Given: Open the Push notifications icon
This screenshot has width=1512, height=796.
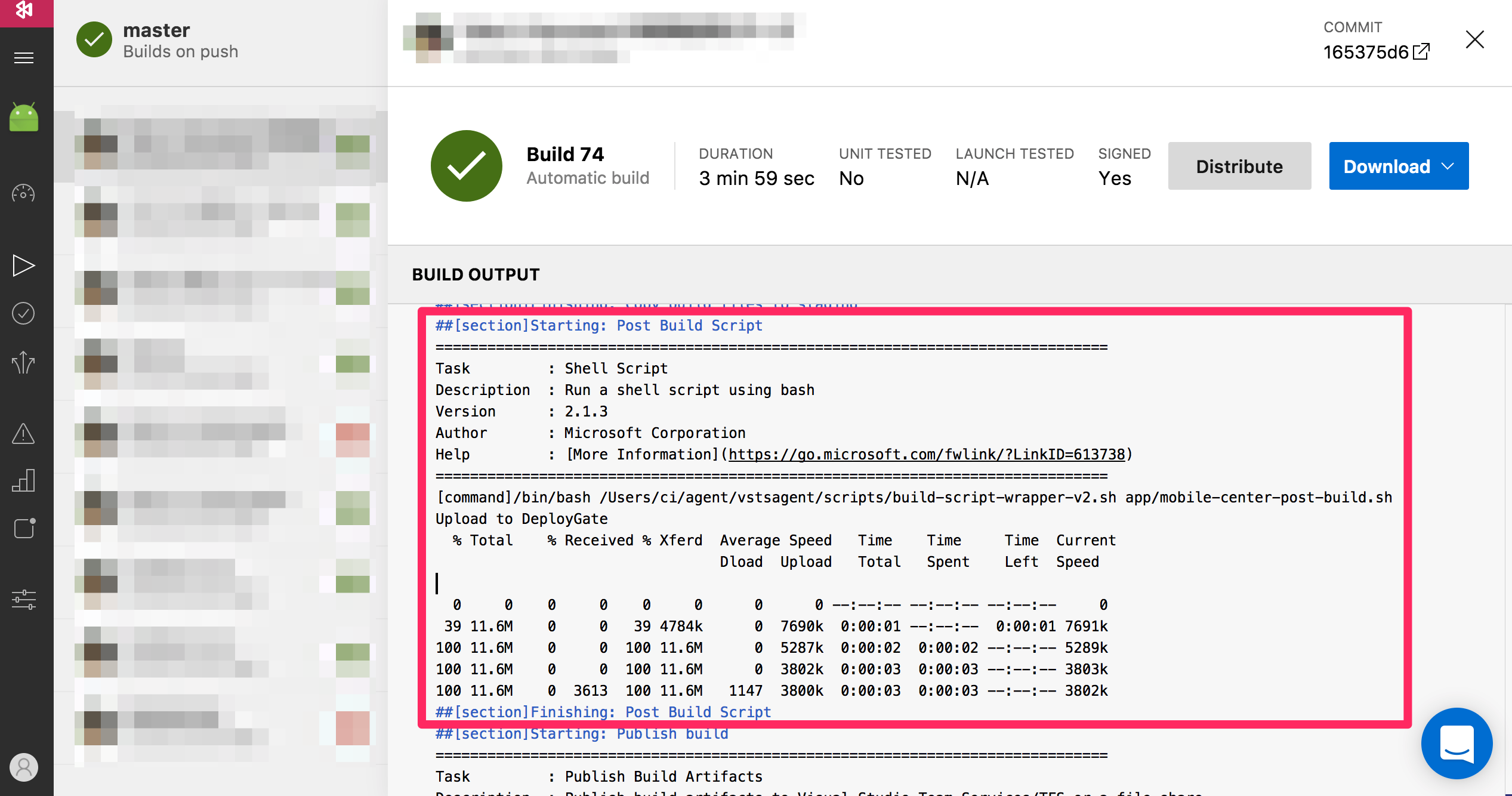Looking at the screenshot, I should [24, 528].
